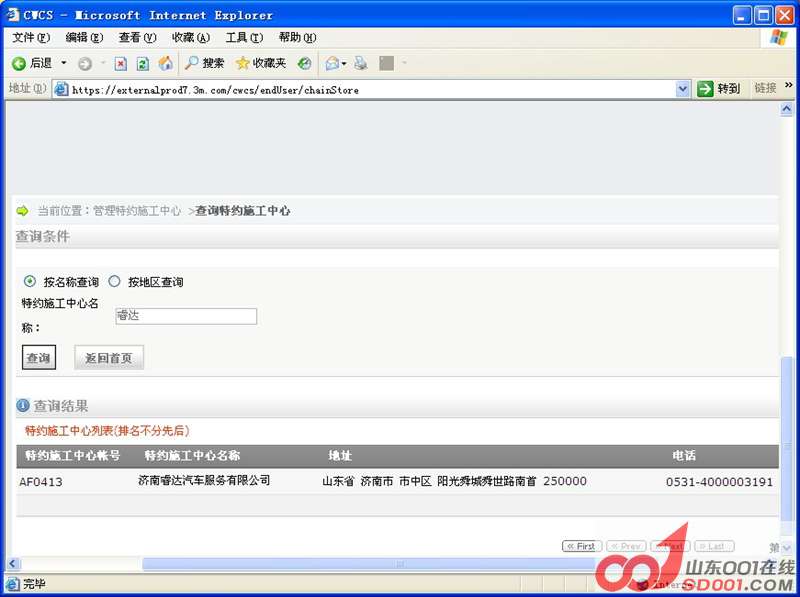Click the gray square toolbar icon
Viewport: 800px width, 597px height.
tap(386, 63)
